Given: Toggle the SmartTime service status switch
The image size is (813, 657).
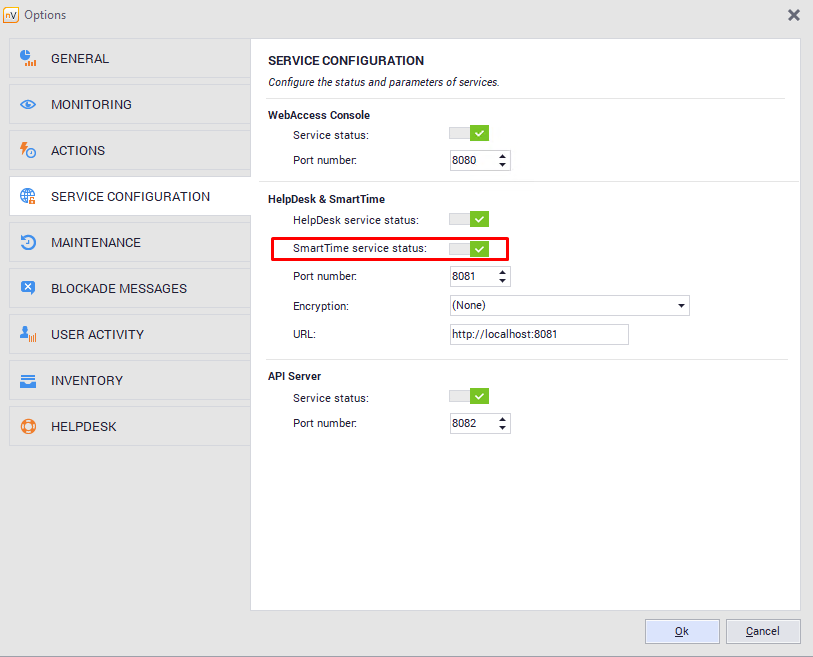Looking at the screenshot, I should pos(468,248).
